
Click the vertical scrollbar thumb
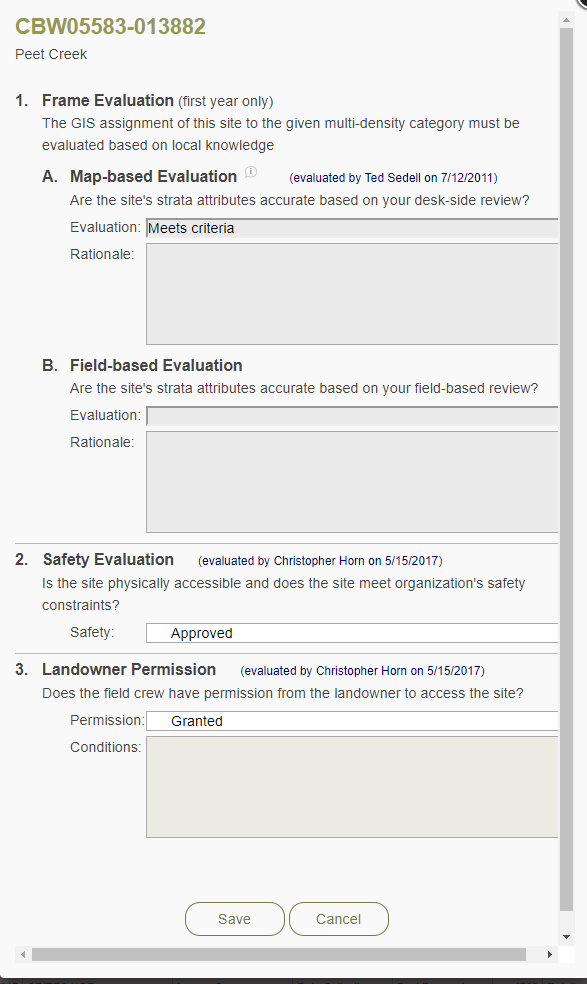[566, 469]
